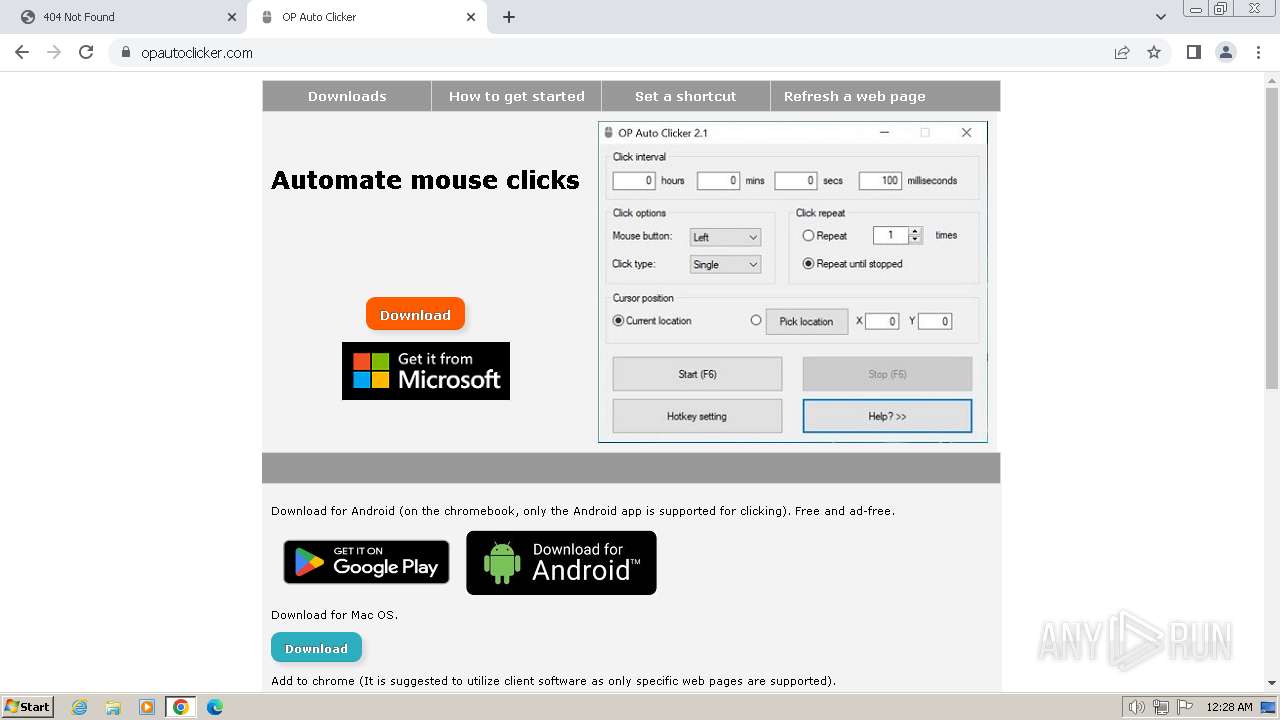Open a new tab with the plus icon
Image resolution: width=1280 pixels, height=720 pixels.
509,17
